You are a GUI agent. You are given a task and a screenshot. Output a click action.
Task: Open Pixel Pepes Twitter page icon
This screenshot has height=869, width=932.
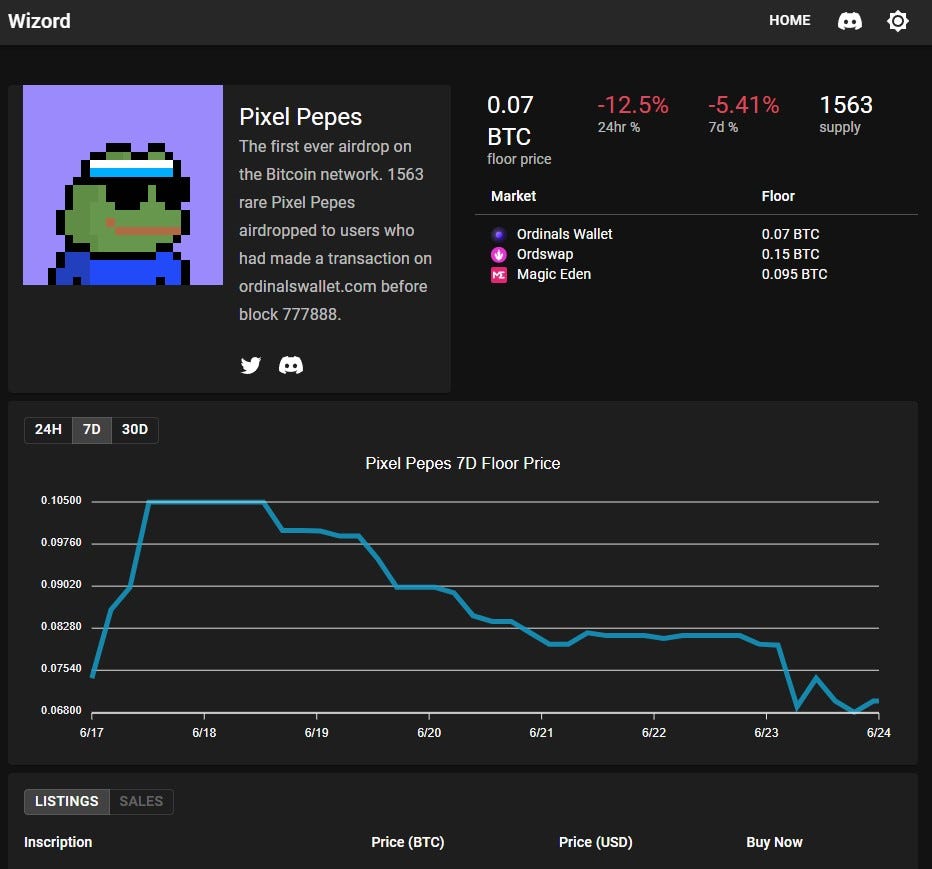click(251, 365)
